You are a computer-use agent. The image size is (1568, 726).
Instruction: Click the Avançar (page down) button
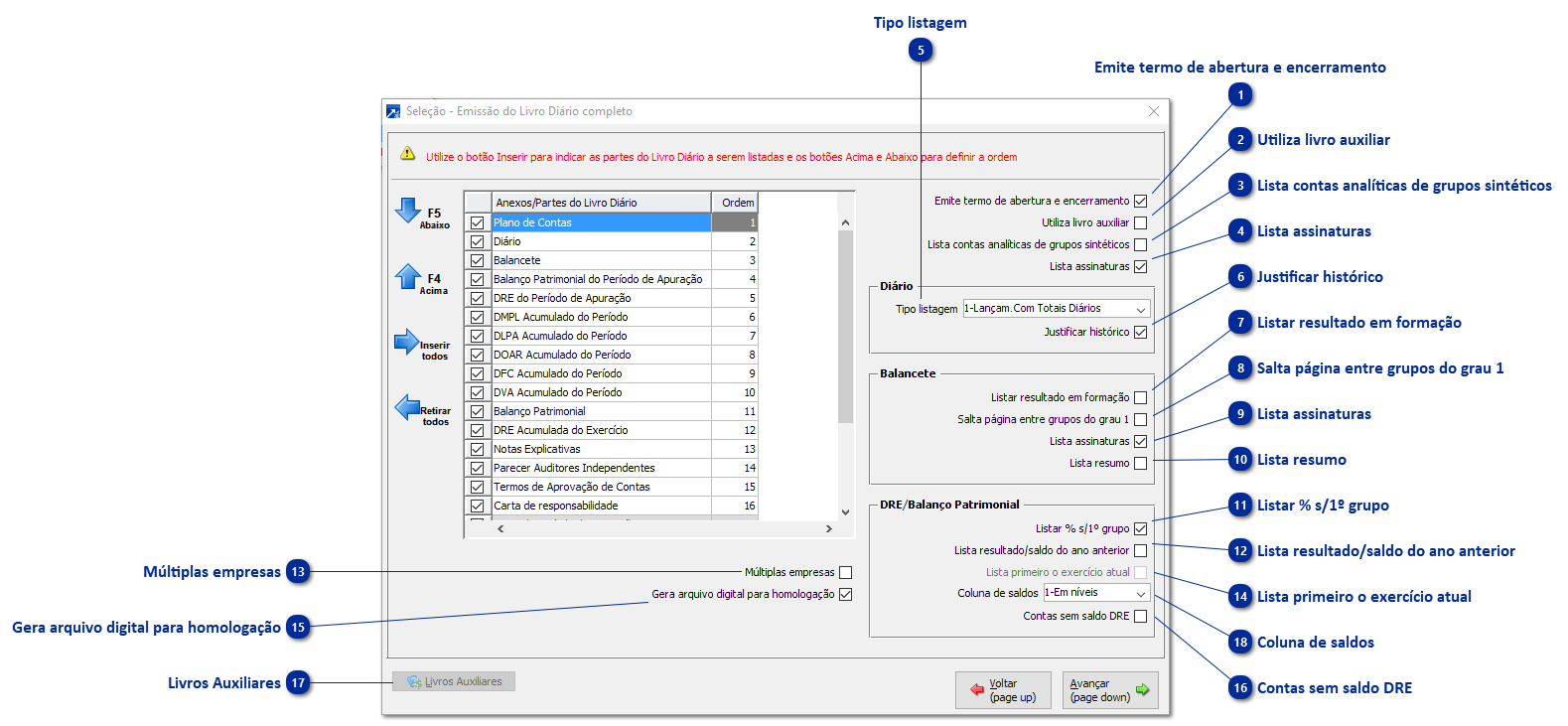coord(1110,690)
